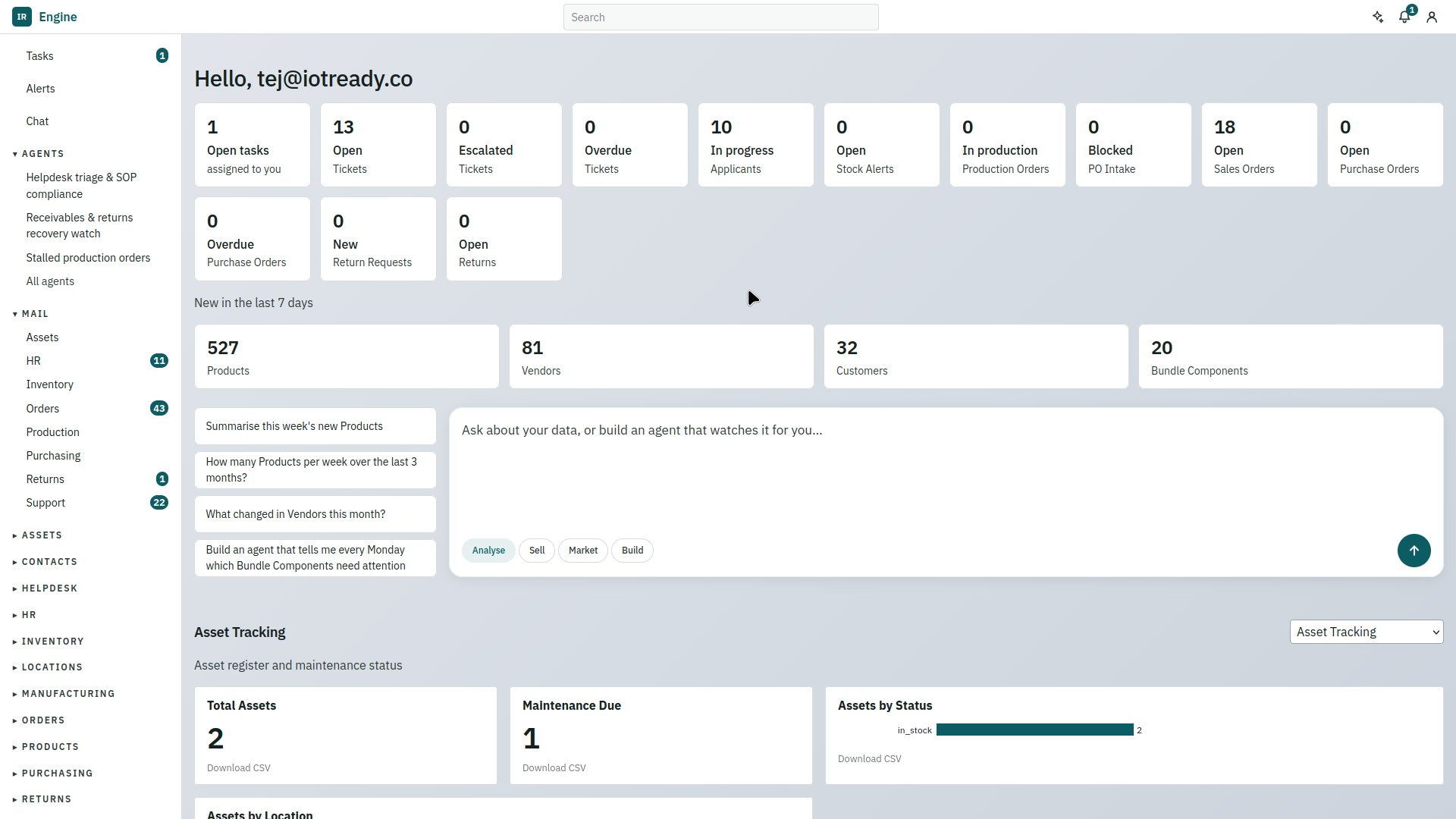
Task: Select the Analyse mode chip
Action: (x=488, y=551)
